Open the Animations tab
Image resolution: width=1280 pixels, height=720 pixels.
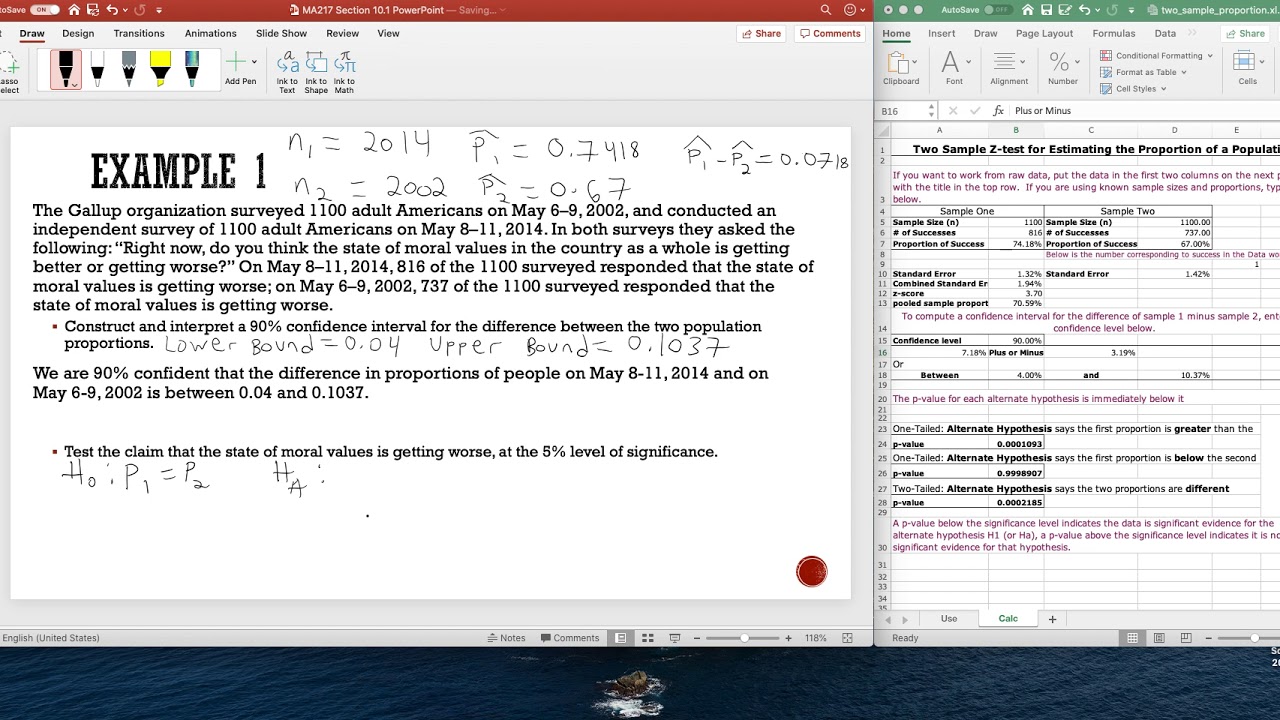(211, 33)
